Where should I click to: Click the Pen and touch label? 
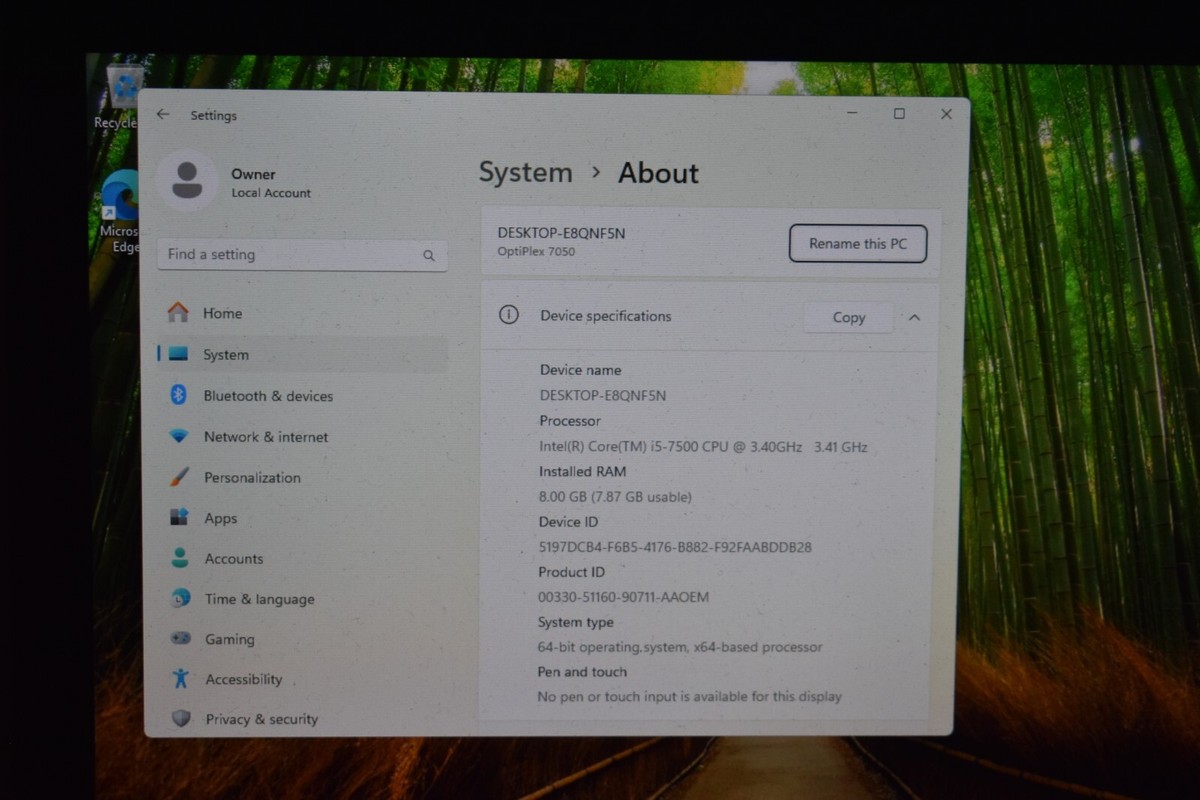pos(582,672)
